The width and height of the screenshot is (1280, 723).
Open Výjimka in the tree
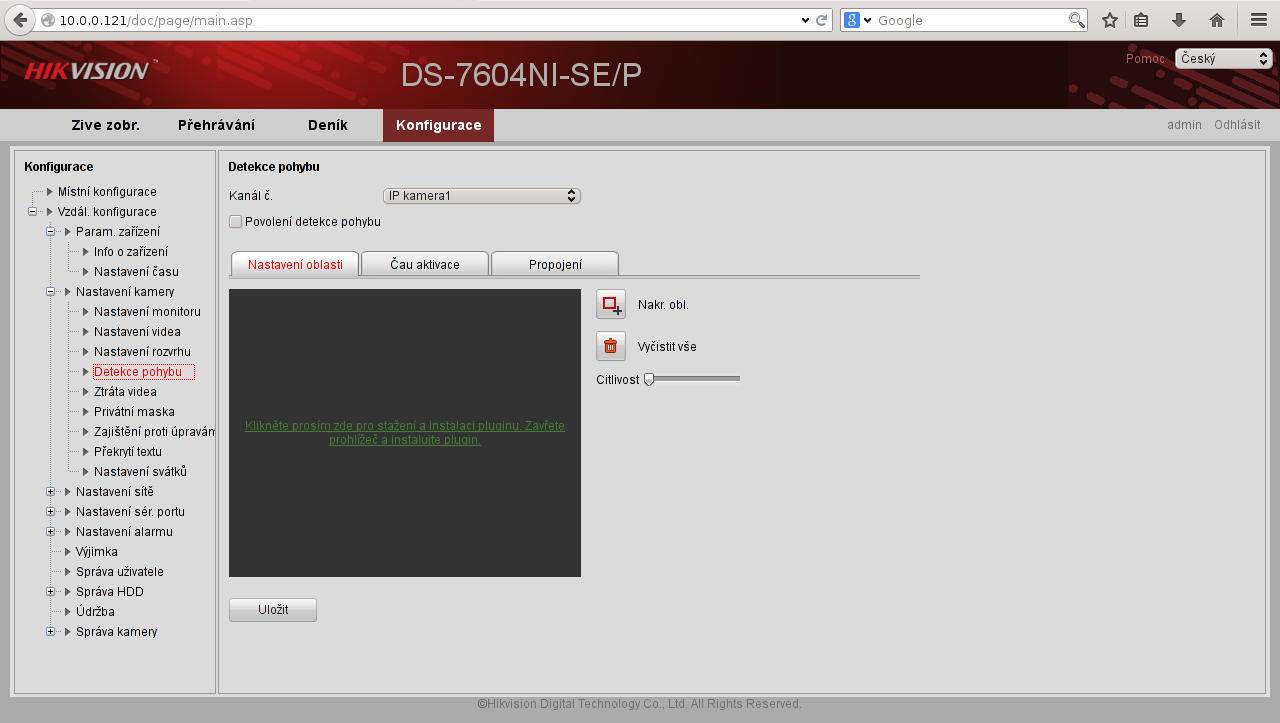click(97, 552)
